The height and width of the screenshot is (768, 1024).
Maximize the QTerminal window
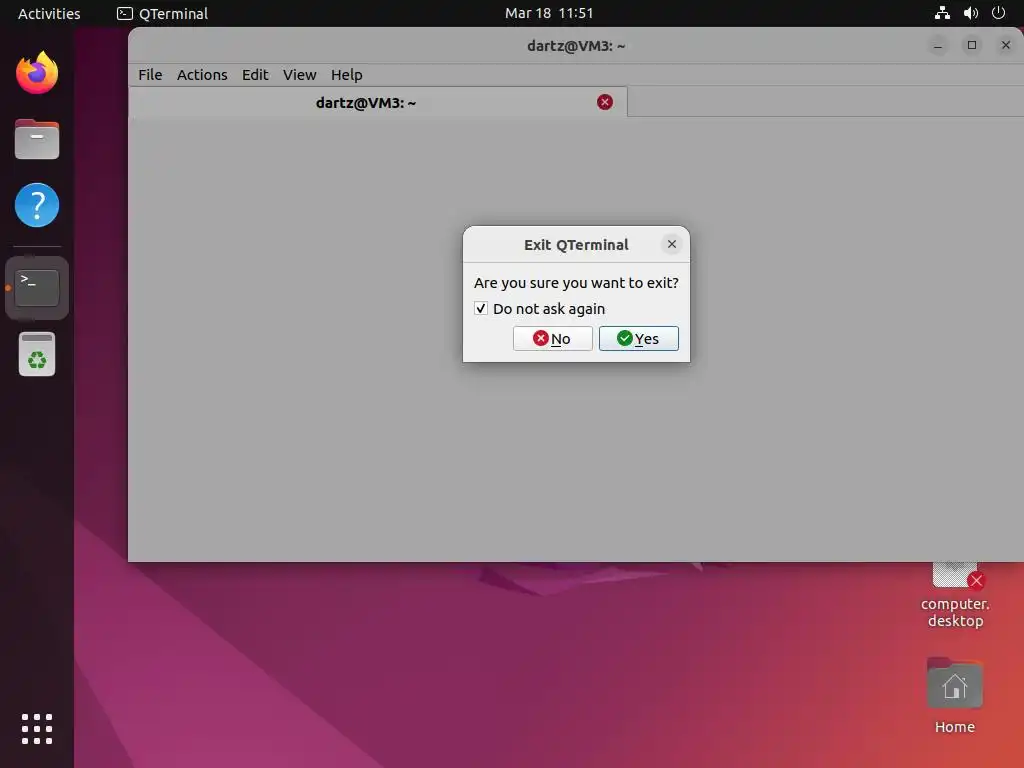pos(972,45)
